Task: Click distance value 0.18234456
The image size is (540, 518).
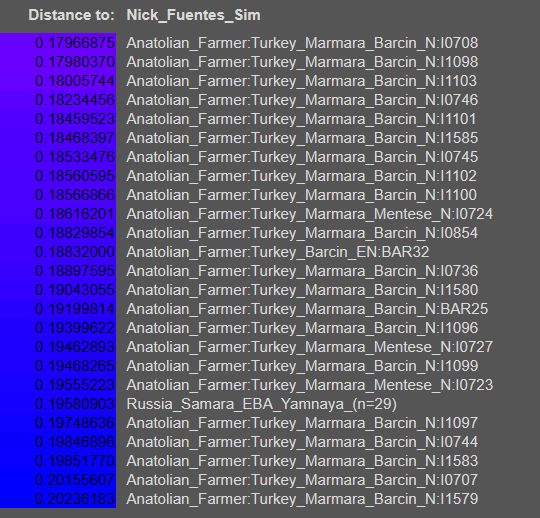Action: click(75, 100)
